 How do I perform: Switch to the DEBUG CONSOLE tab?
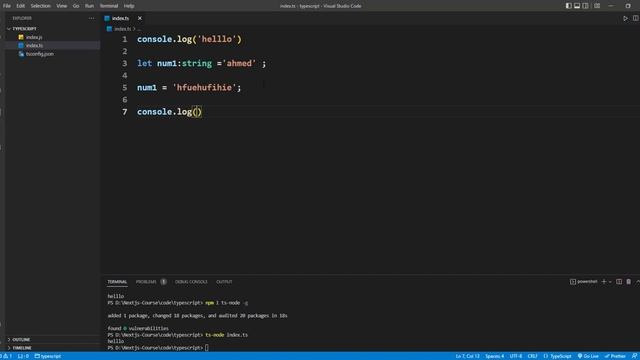tap(191, 282)
